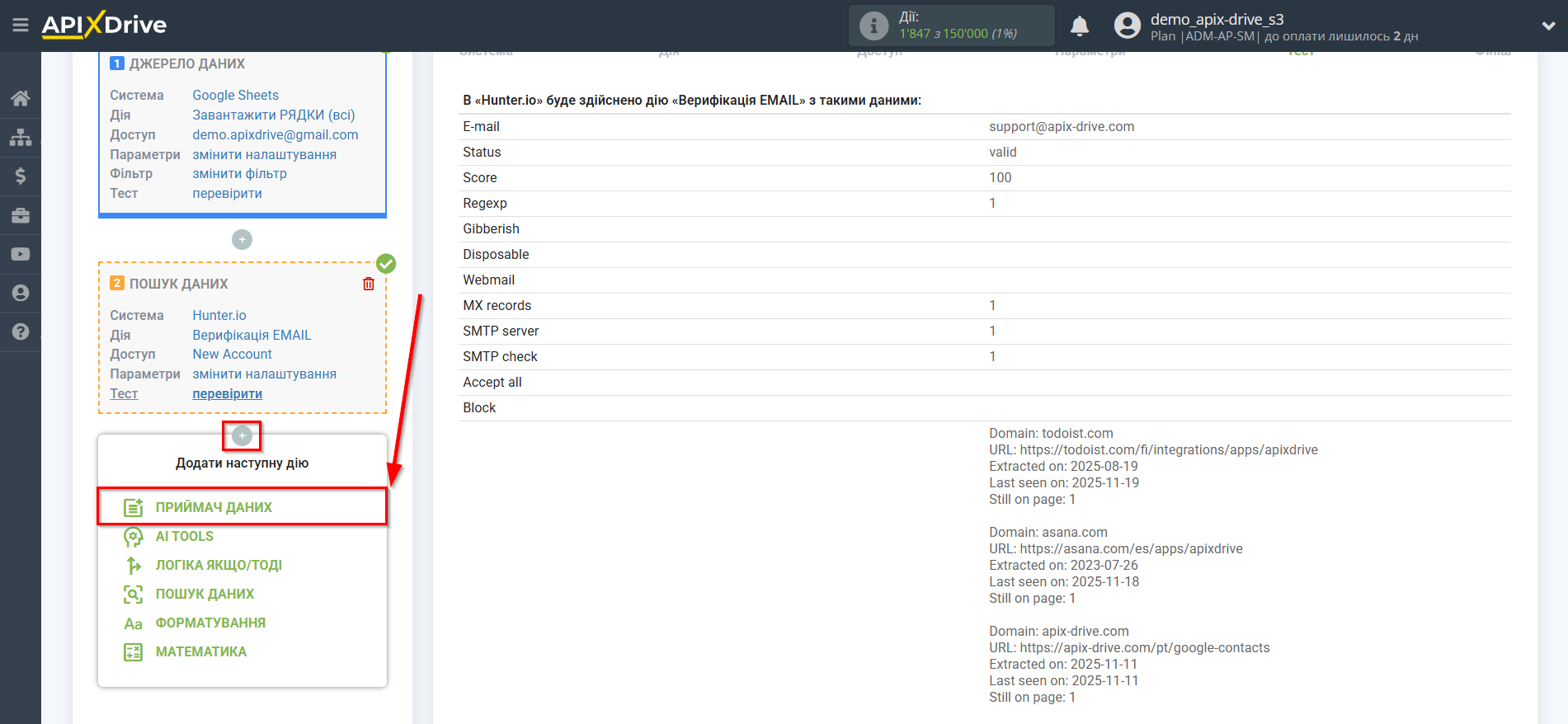Screen dimensions: 1568x724
Task: Open the billing dollar sidebar icon
Action: coord(21,176)
